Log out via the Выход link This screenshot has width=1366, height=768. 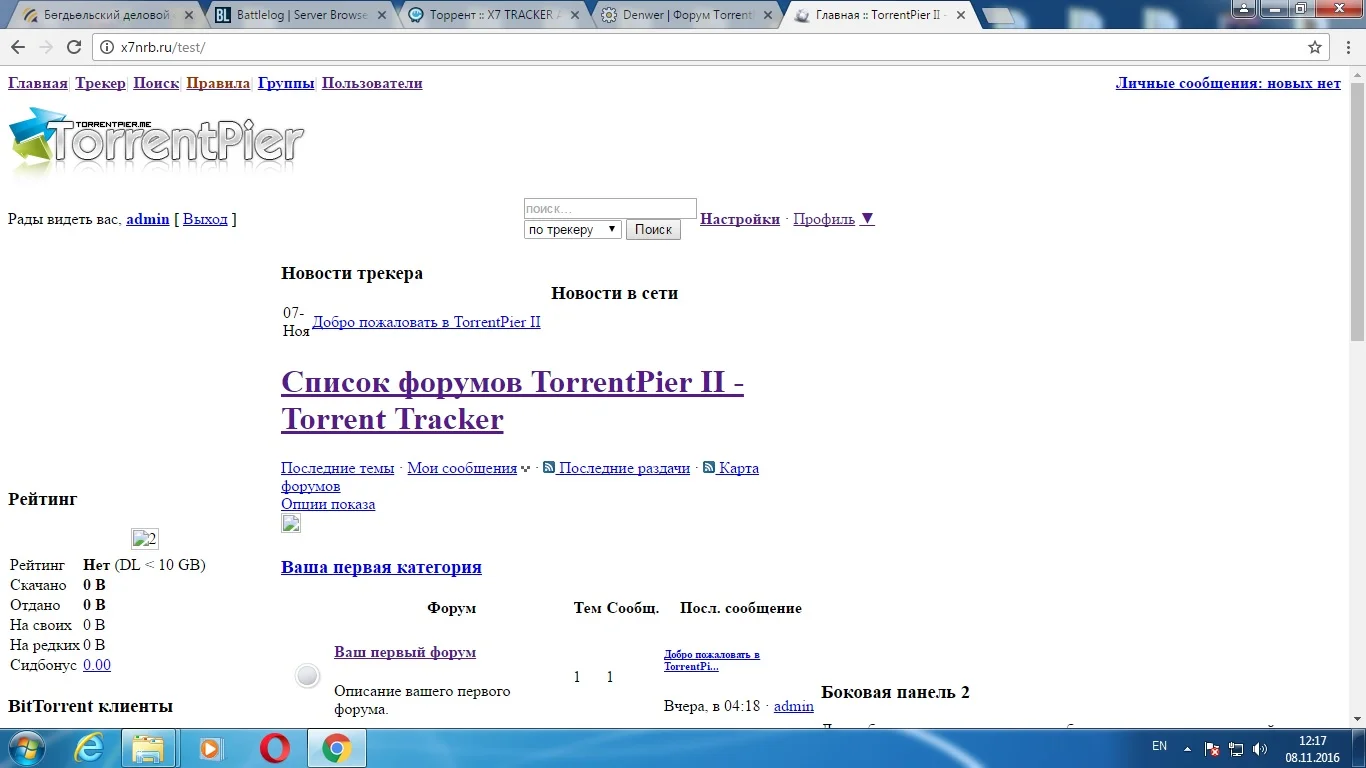pos(205,219)
